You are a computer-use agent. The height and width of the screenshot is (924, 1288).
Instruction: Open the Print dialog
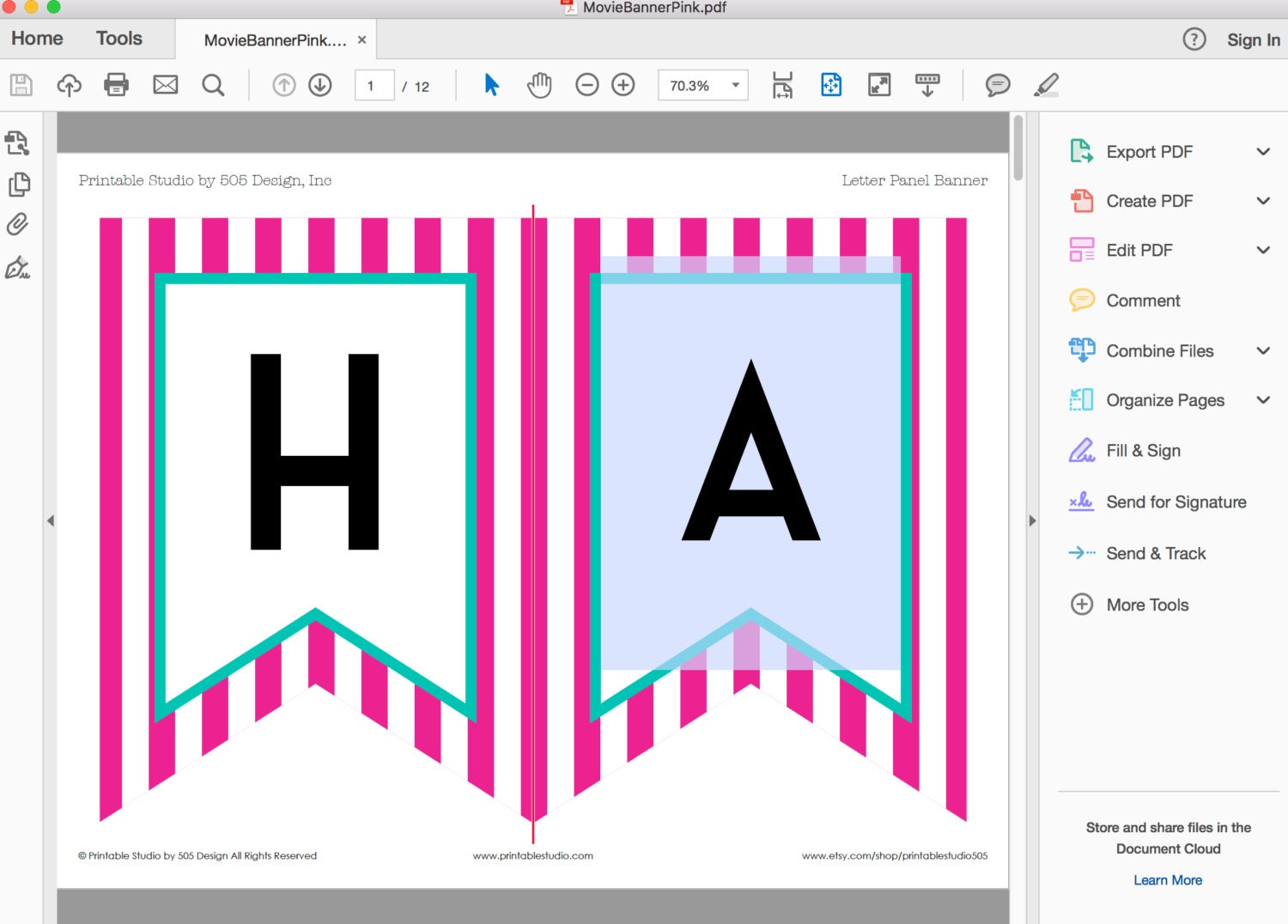pos(116,84)
